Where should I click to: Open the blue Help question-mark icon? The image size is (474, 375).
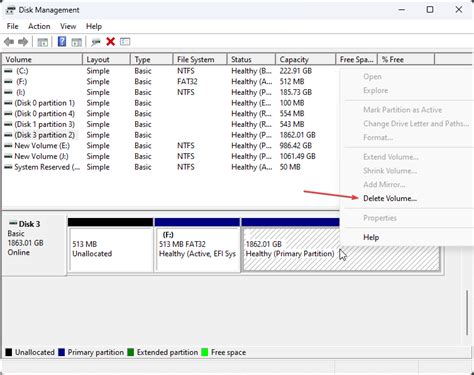point(62,42)
